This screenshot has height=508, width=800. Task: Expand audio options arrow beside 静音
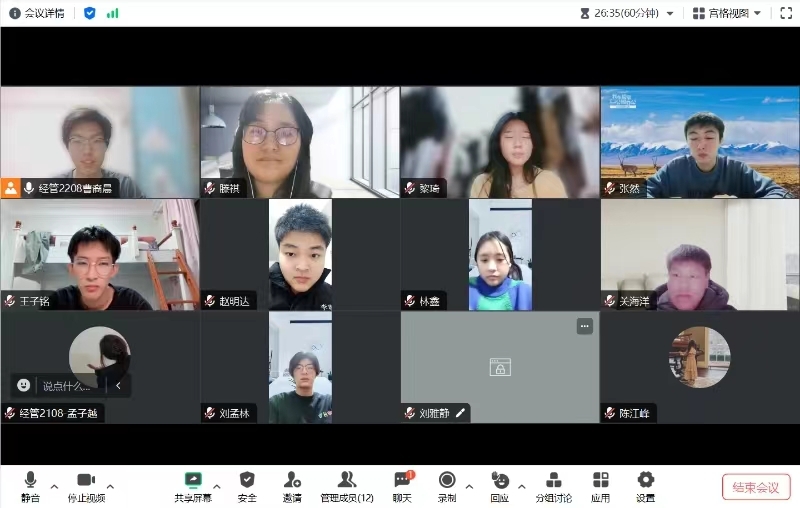pyautogui.click(x=54, y=487)
